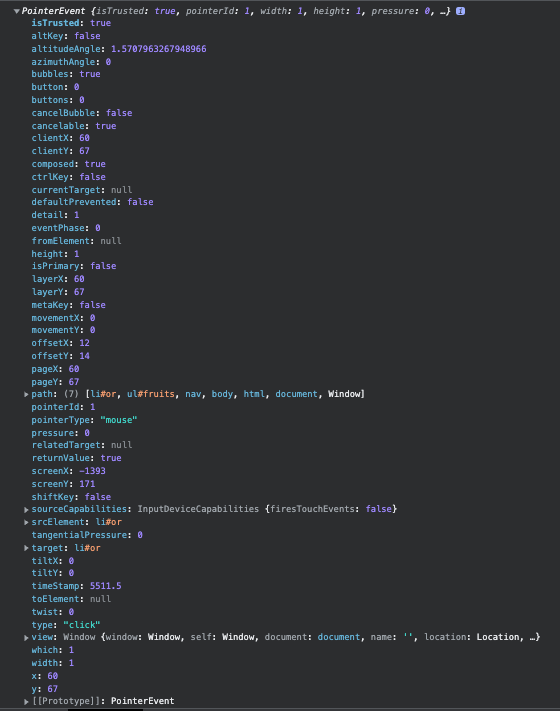
Task: Select offsetX: 12 property
Action: (60, 343)
